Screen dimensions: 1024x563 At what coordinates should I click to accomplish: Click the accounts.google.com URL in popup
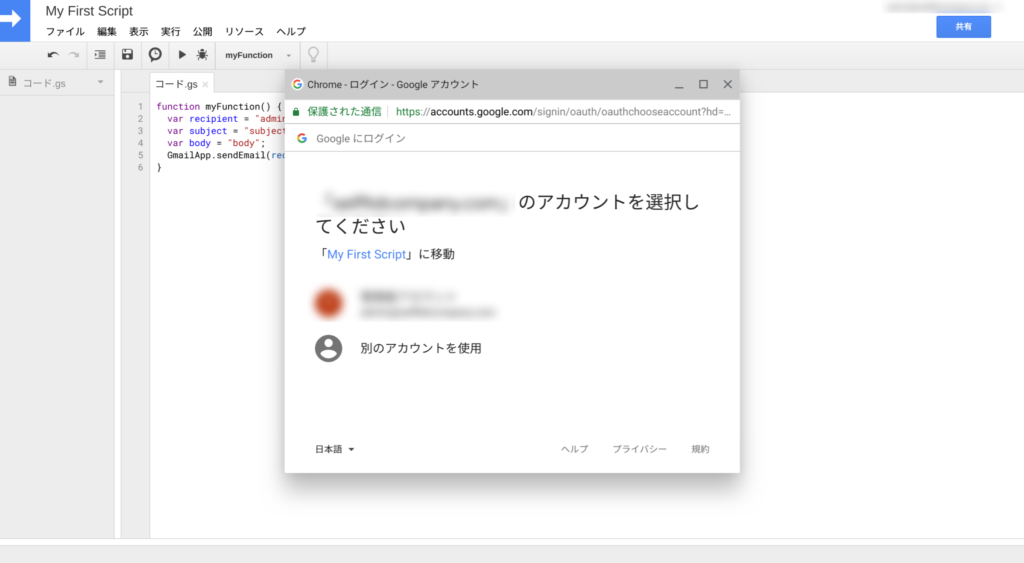(563, 112)
